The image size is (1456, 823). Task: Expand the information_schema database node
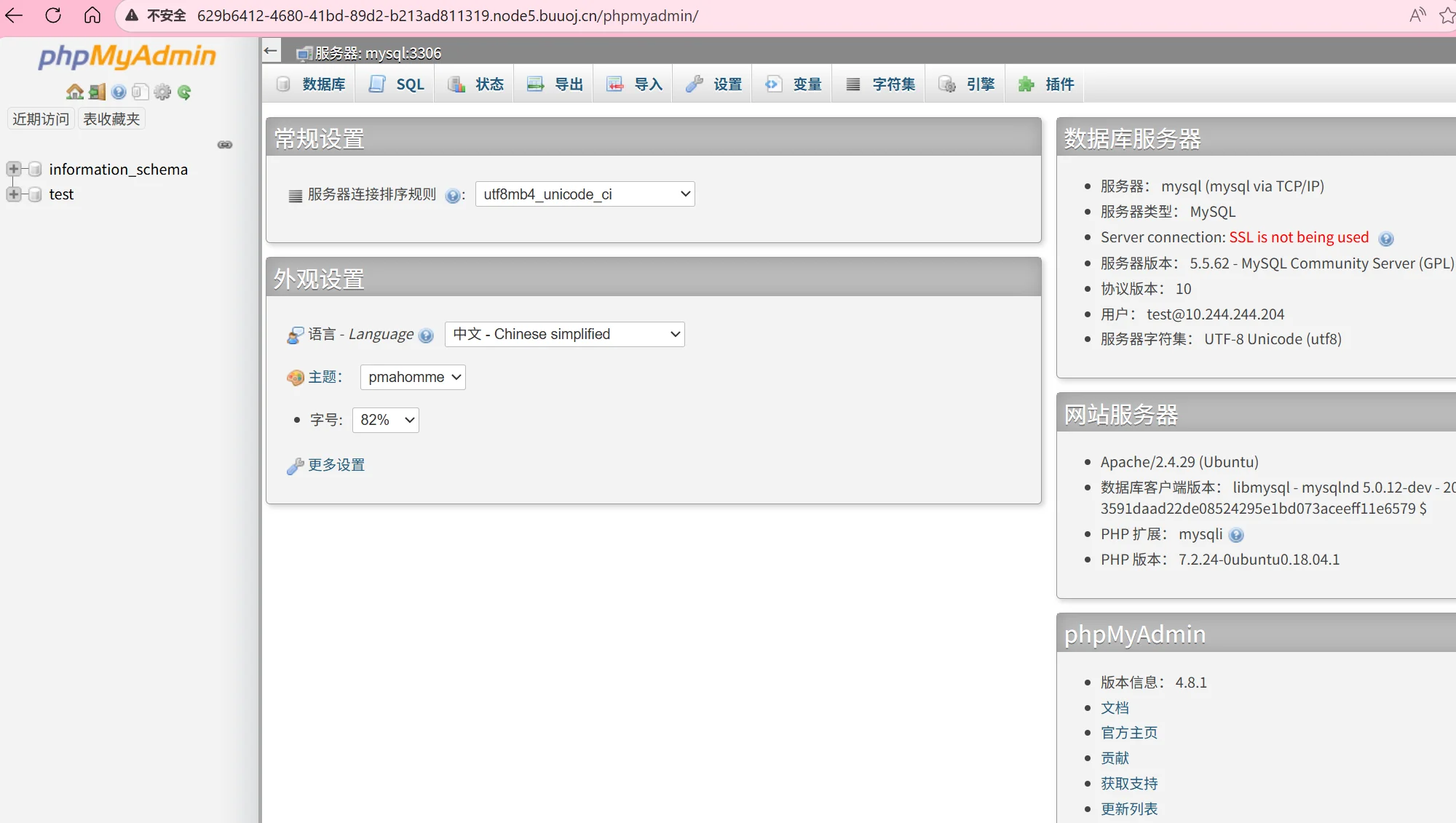pyautogui.click(x=13, y=170)
